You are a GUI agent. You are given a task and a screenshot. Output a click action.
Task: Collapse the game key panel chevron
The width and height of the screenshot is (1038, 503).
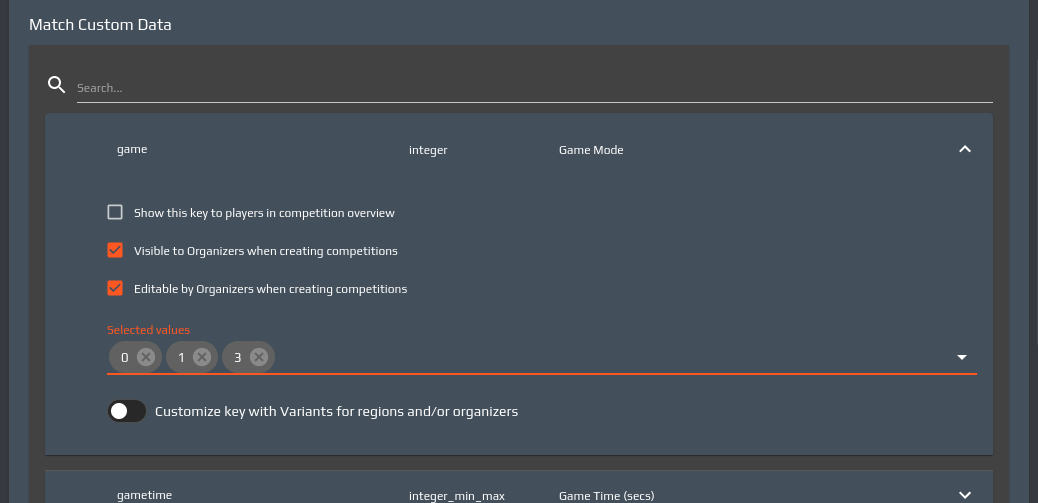pyautogui.click(x=964, y=149)
